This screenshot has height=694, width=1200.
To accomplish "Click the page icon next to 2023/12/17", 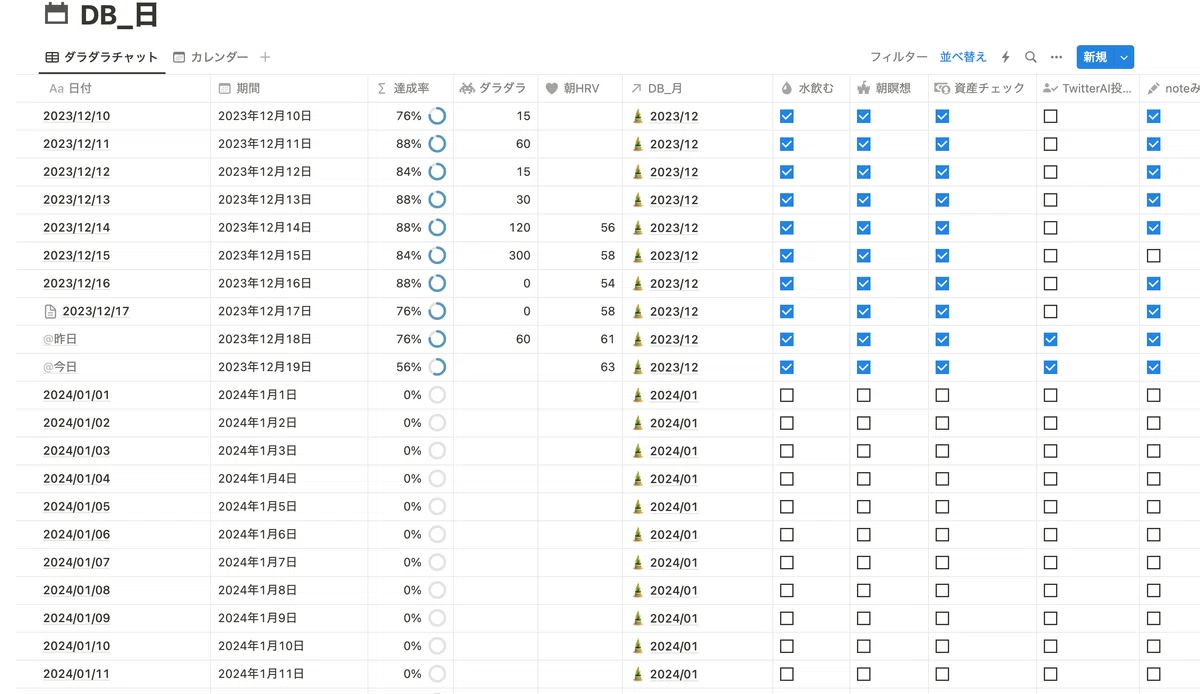I will (x=51, y=311).
